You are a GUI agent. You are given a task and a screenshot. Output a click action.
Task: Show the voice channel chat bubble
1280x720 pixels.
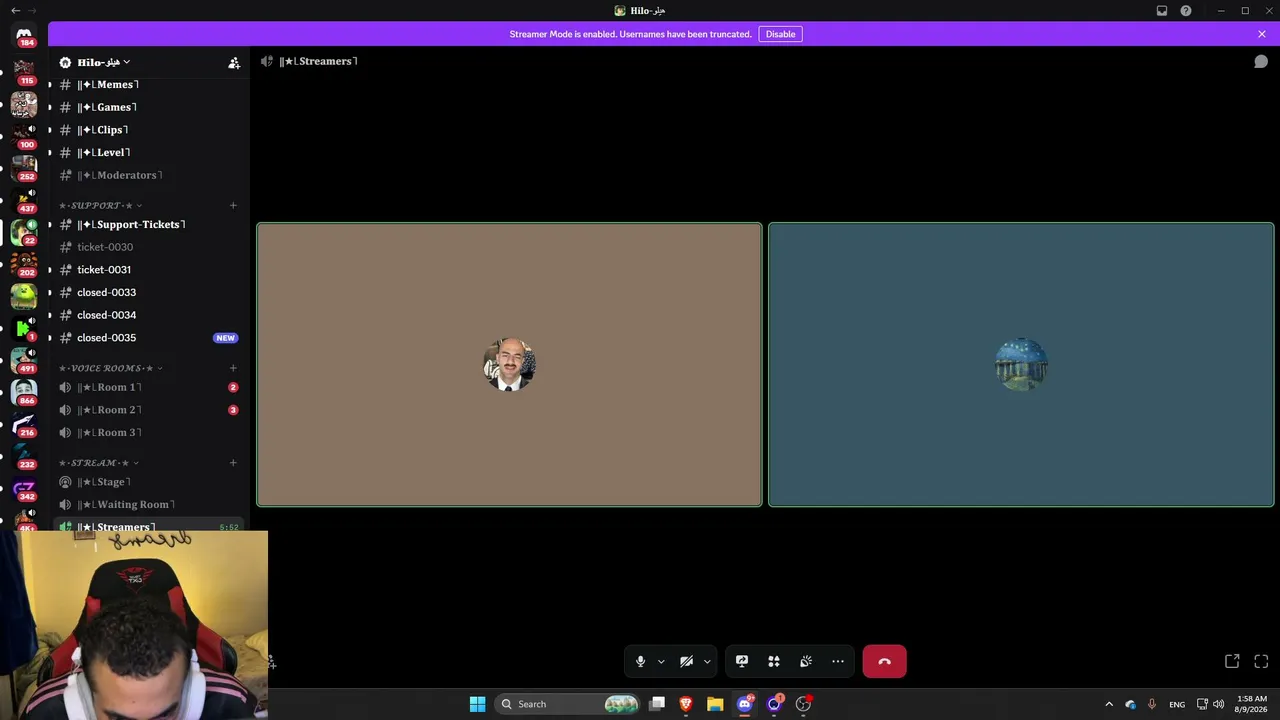tap(1261, 61)
